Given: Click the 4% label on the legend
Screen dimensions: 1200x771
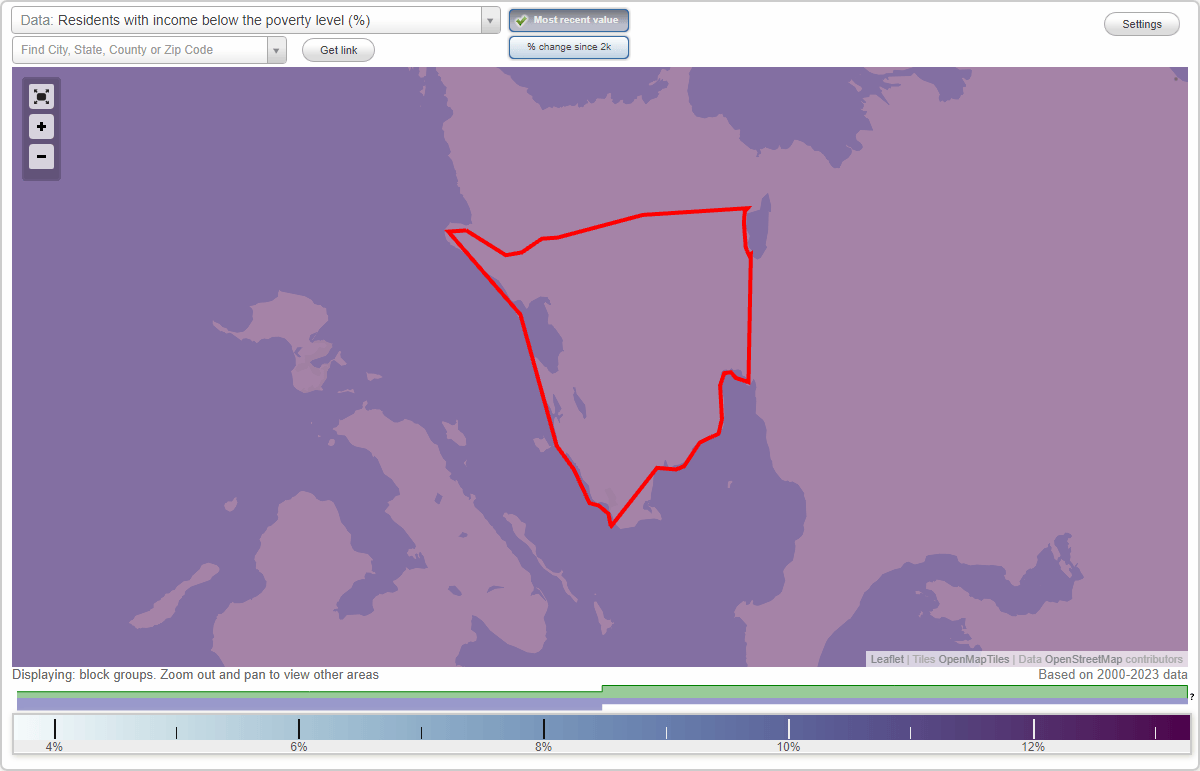Looking at the screenshot, I should pyautogui.click(x=54, y=747).
